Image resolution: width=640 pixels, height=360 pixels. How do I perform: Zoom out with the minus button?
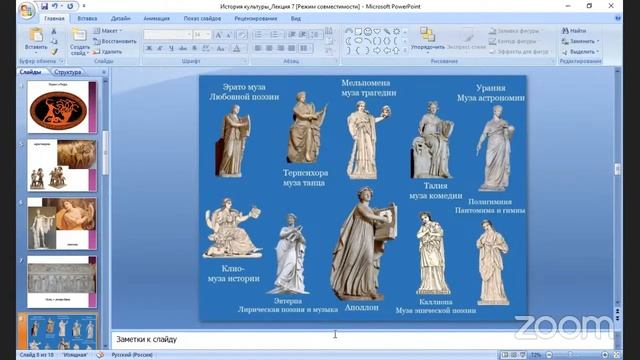(549, 355)
